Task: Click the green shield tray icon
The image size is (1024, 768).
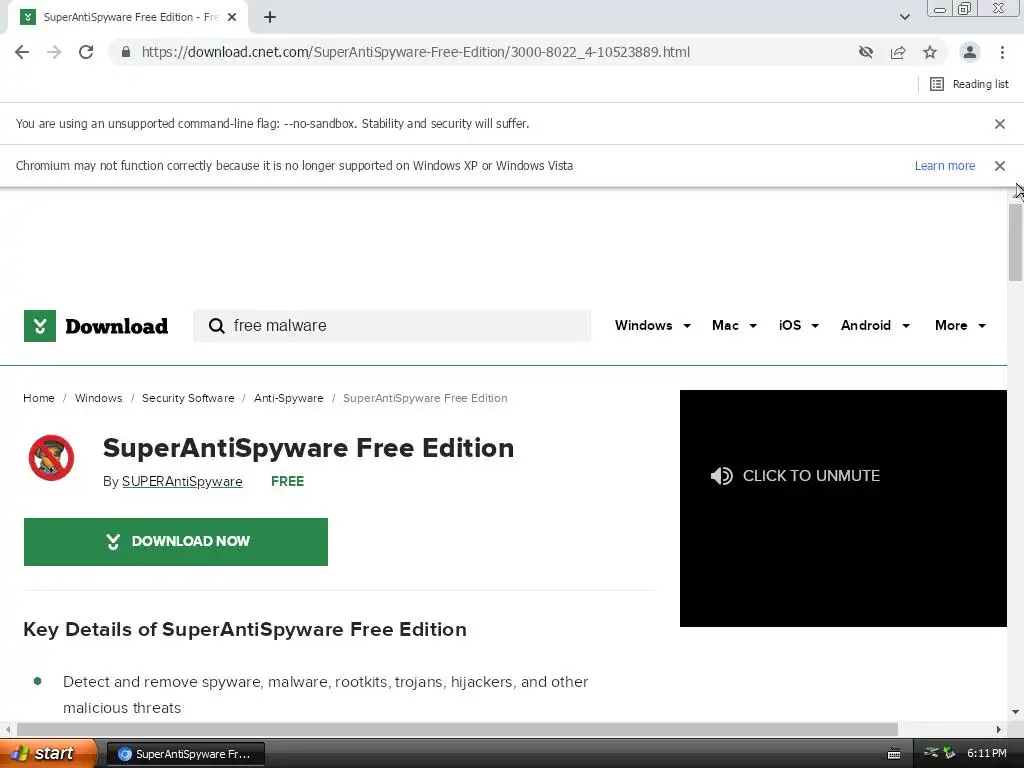Action: (x=949, y=753)
